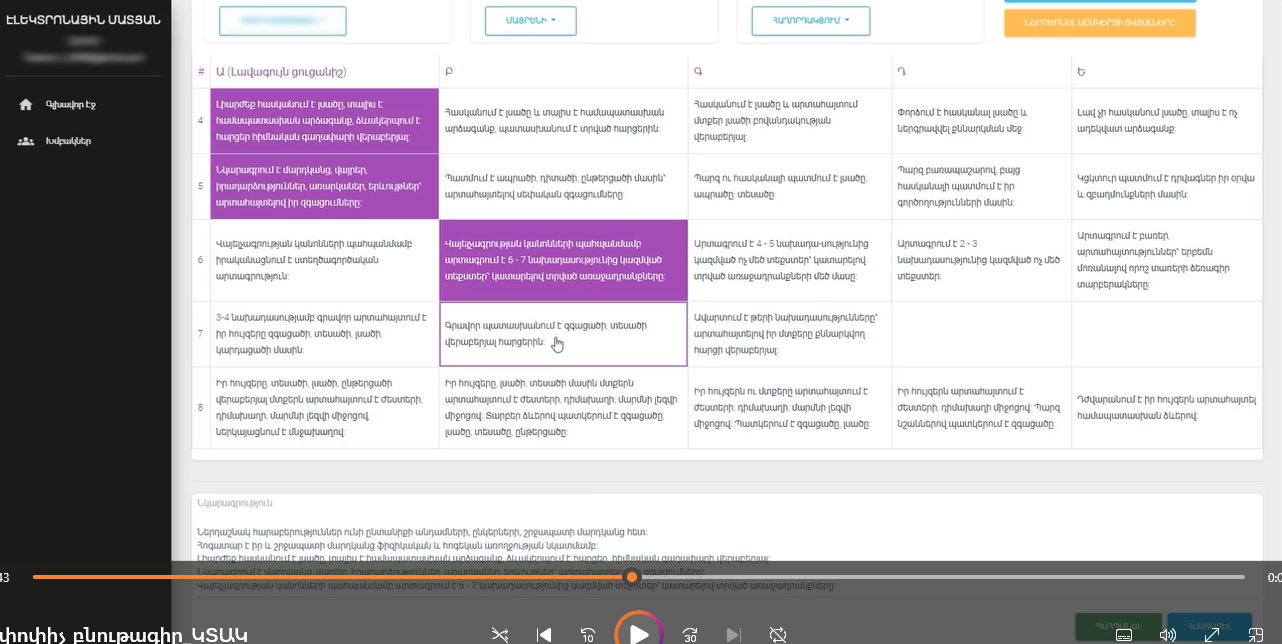Select the 'Գլխավոր էջ' sidebar item

pyautogui.click(x=71, y=104)
